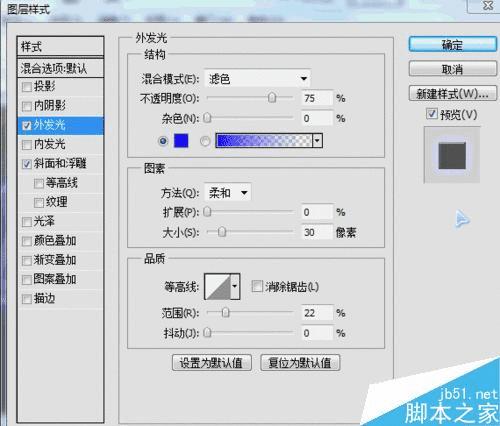Click 复位为默认值 button
Screen dimensions: 500x426
click(300, 363)
